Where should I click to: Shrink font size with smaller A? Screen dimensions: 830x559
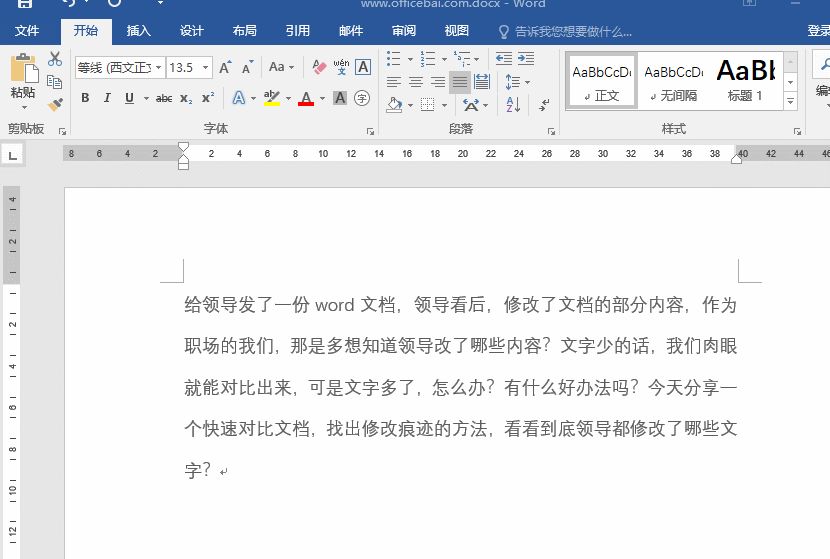(x=247, y=67)
